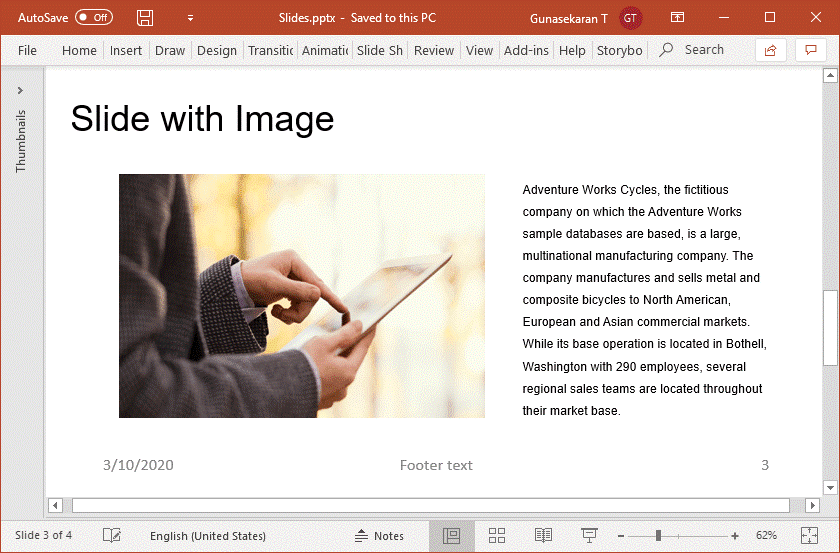
Task: Switch to Normal view
Action: coord(451,536)
